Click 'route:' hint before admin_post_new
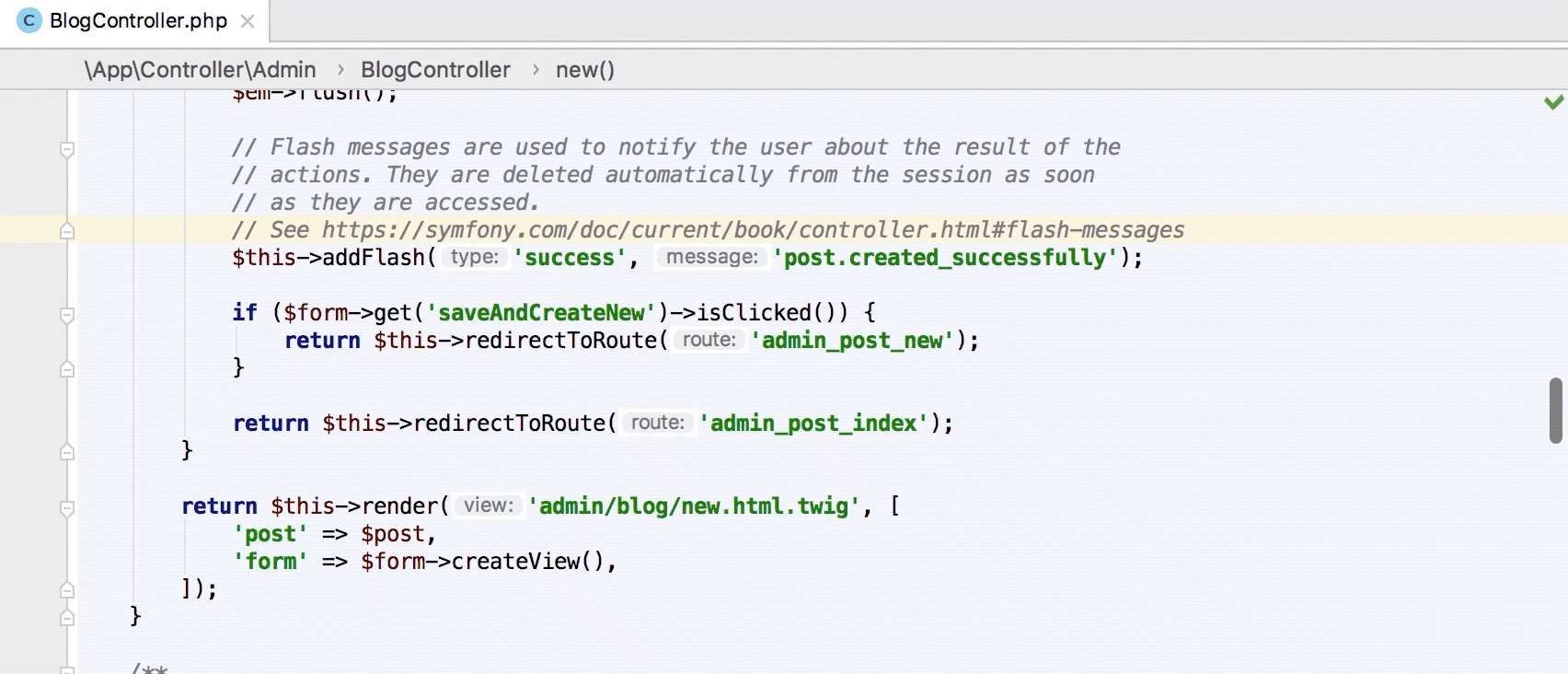Viewport: 1568px width, 674px height. coord(709,340)
